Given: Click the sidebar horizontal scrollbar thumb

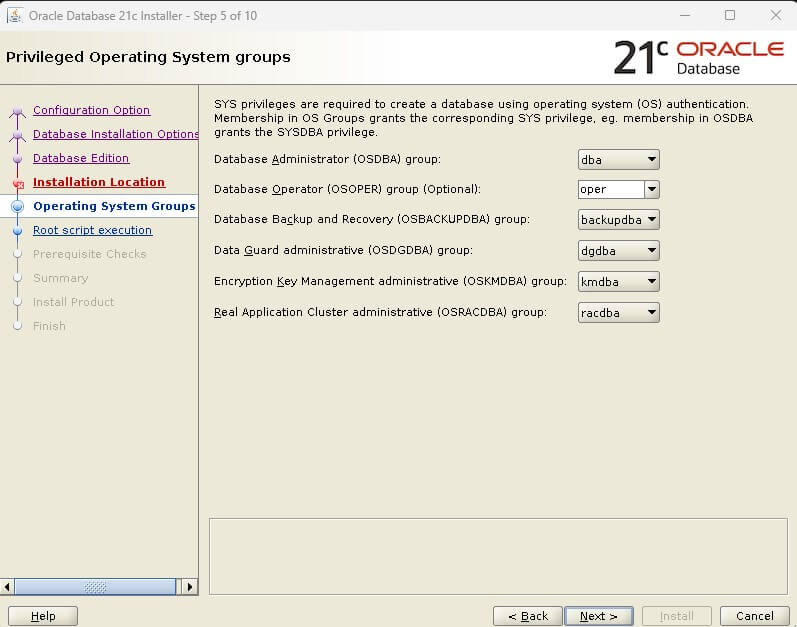Looking at the screenshot, I should 95,587.
